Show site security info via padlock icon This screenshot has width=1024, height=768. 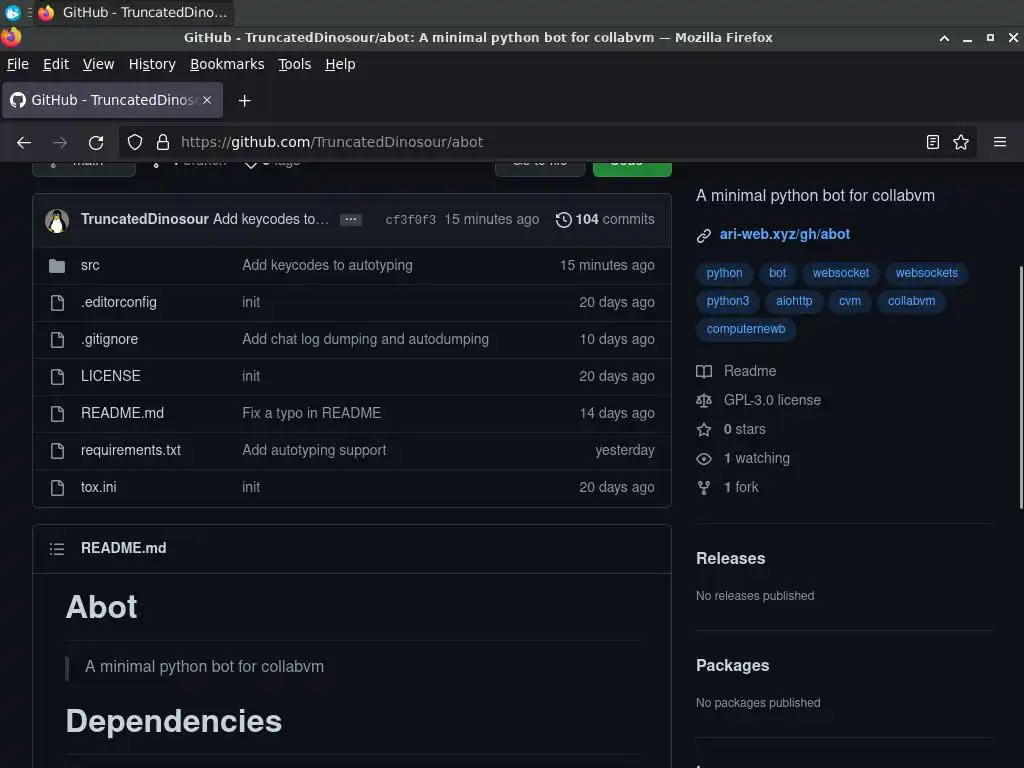(x=163, y=142)
